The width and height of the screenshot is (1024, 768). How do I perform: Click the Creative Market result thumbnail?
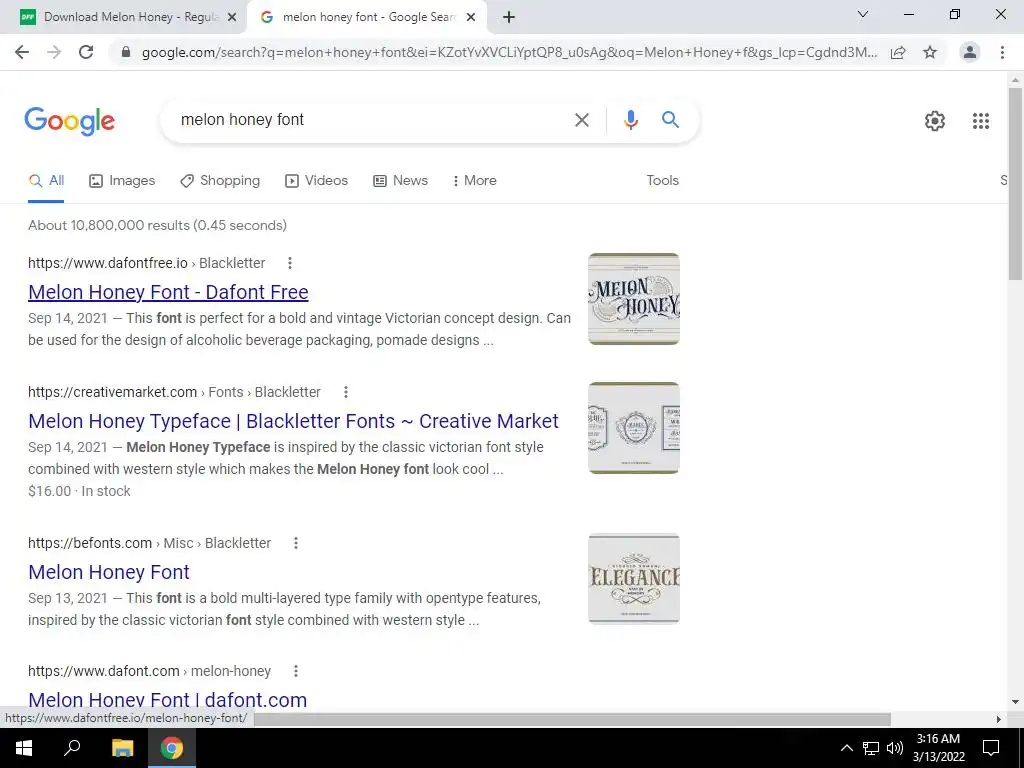coord(633,428)
